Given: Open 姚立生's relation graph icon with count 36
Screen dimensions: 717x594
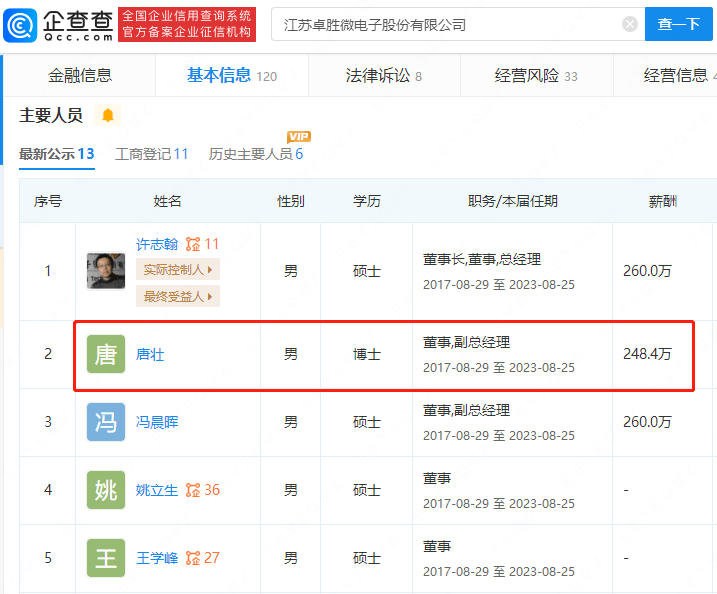Looking at the screenshot, I should tap(202, 490).
